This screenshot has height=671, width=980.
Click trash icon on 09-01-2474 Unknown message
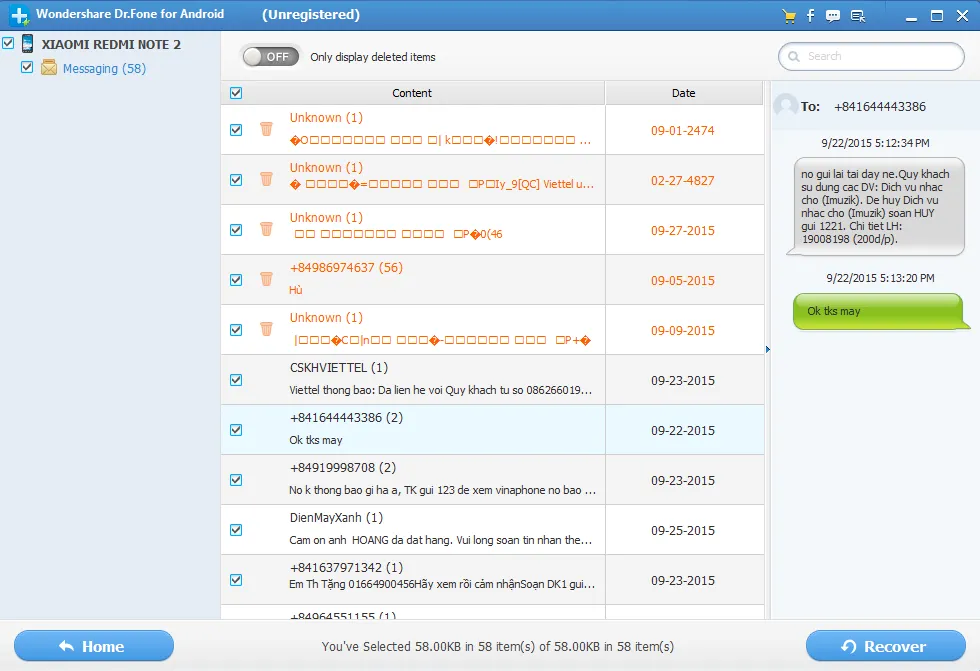(266, 129)
